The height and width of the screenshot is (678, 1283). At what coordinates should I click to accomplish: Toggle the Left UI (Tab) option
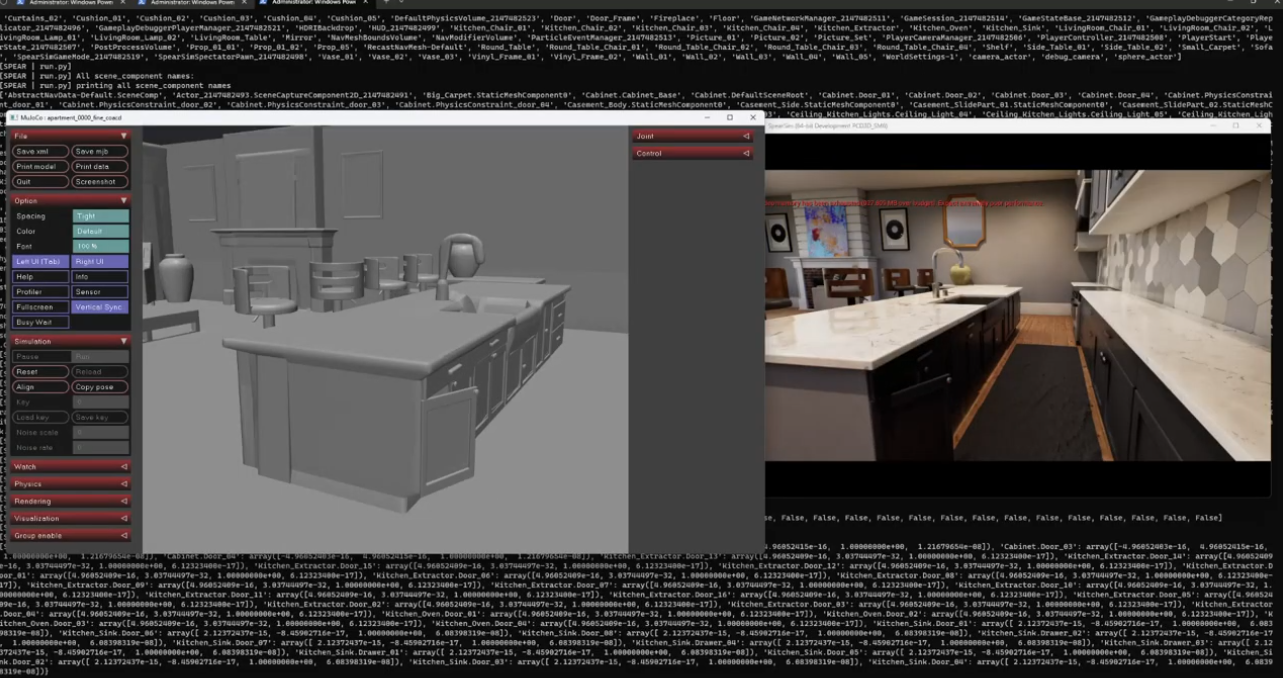pos(41,261)
